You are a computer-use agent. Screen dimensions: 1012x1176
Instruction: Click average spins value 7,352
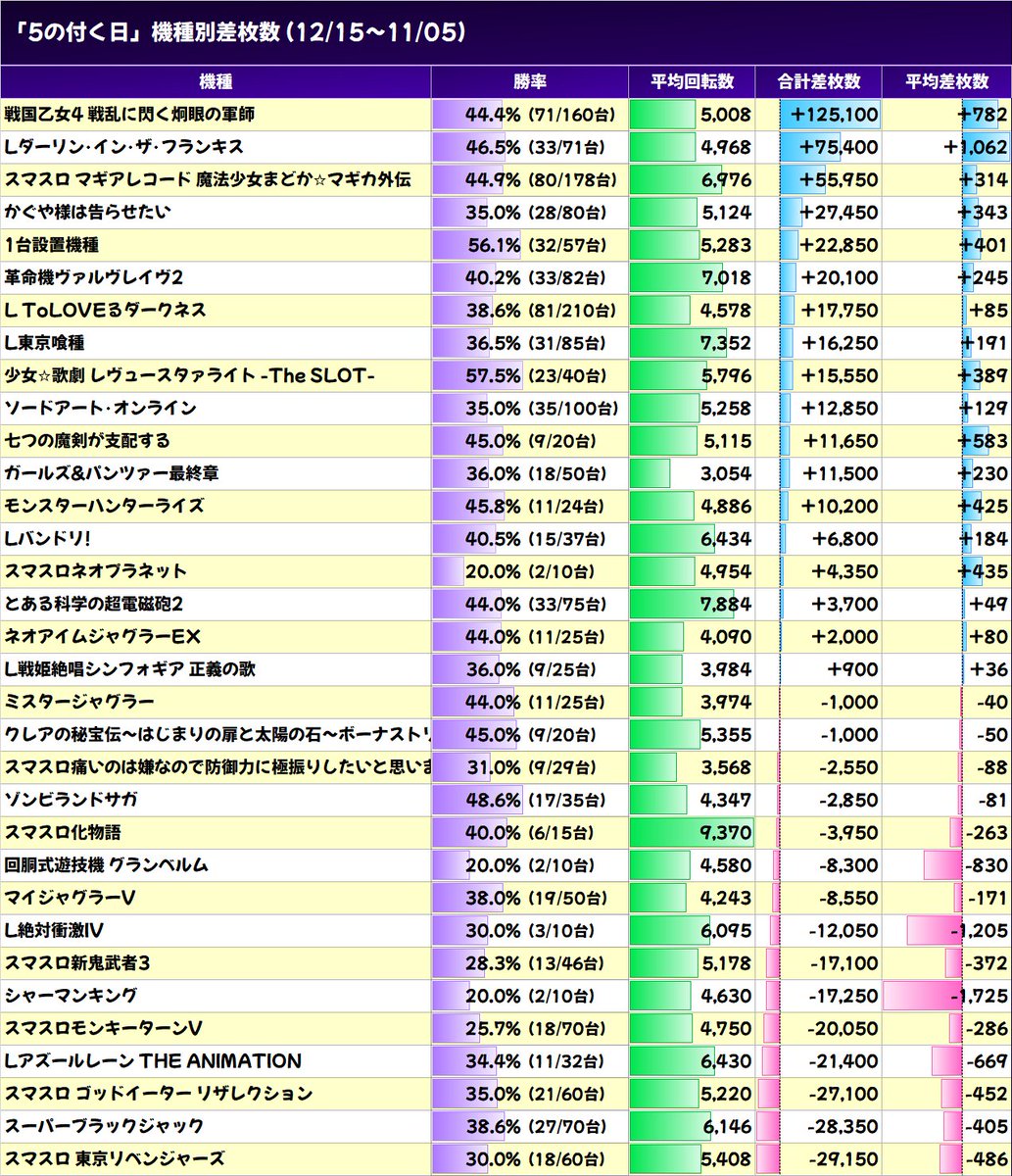[726, 344]
